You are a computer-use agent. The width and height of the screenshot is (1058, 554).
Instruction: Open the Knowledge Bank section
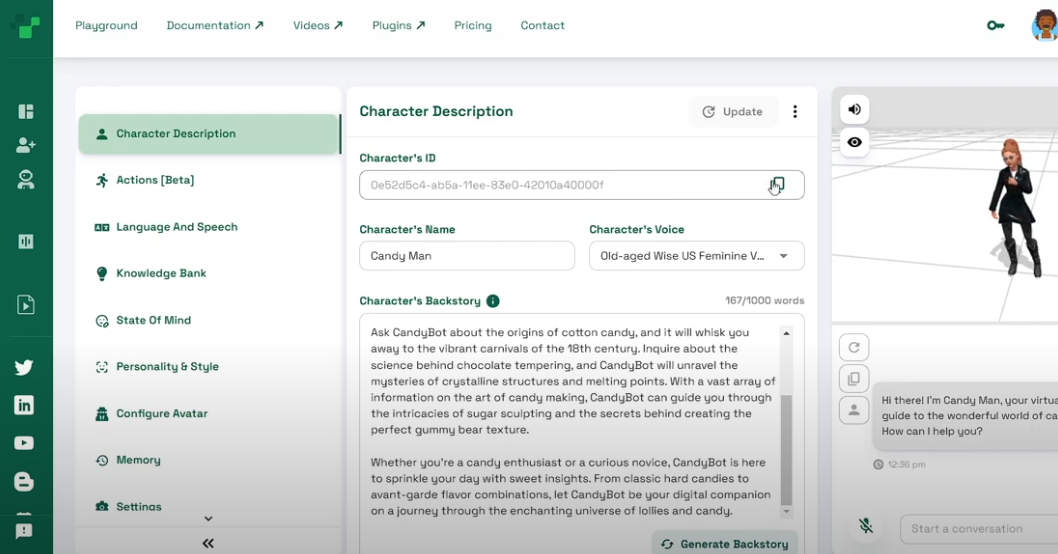pos(161,274)
